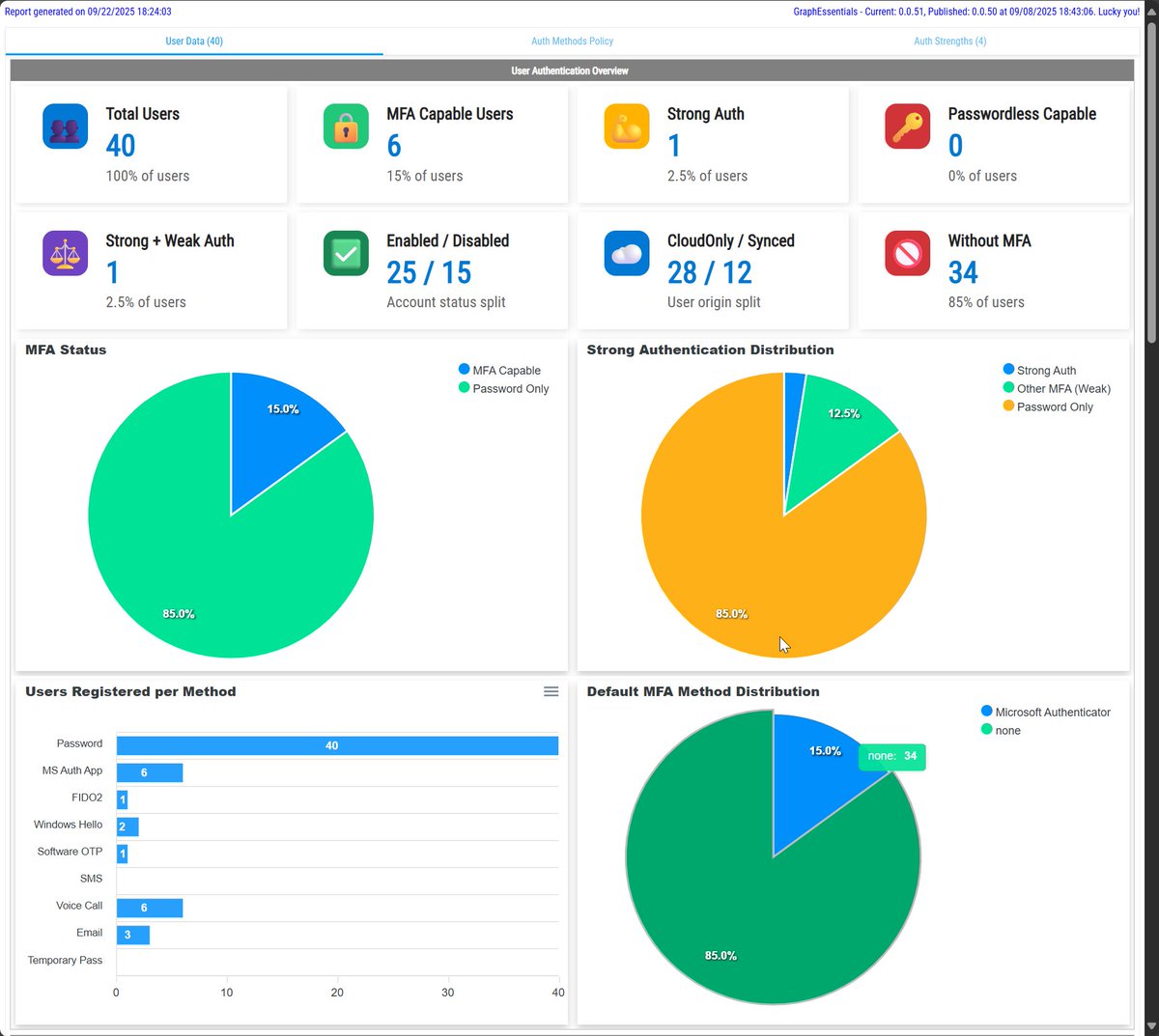
Task: Click the Strong Authentication Distribution title
Action: coord(710,350)
